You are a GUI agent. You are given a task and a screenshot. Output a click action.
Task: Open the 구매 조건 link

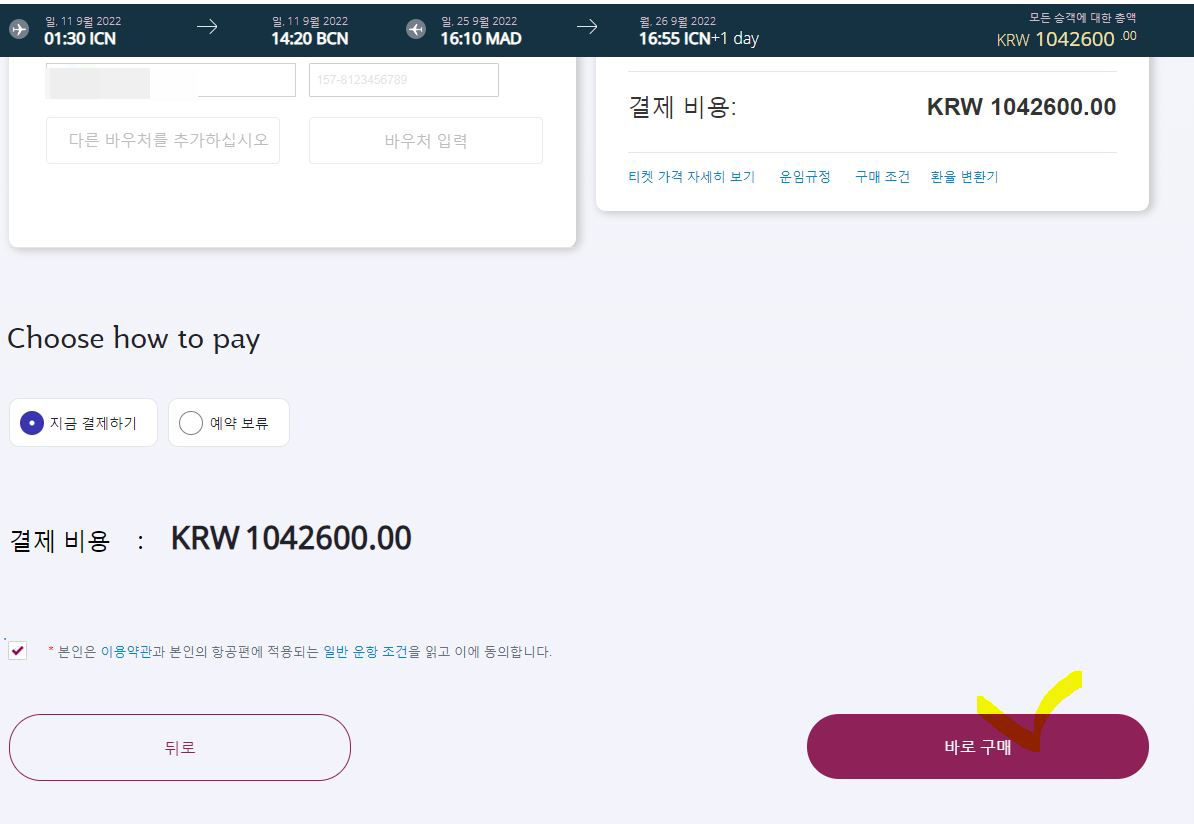pyautogui.click(x=883, y=177)
